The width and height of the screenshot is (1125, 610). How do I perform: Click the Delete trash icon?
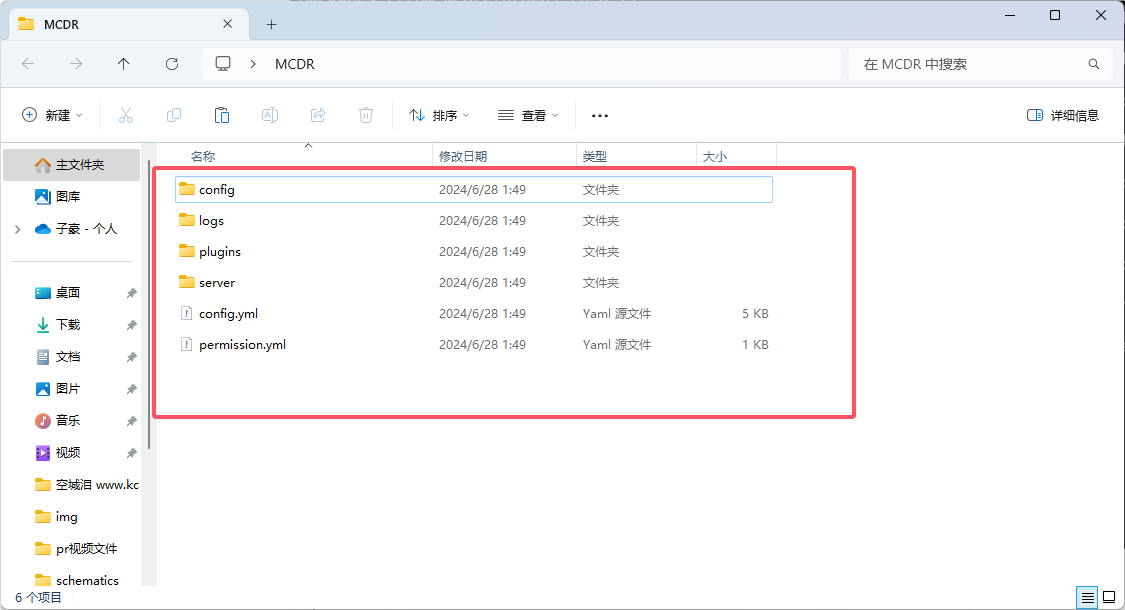[x=366, y=115]
